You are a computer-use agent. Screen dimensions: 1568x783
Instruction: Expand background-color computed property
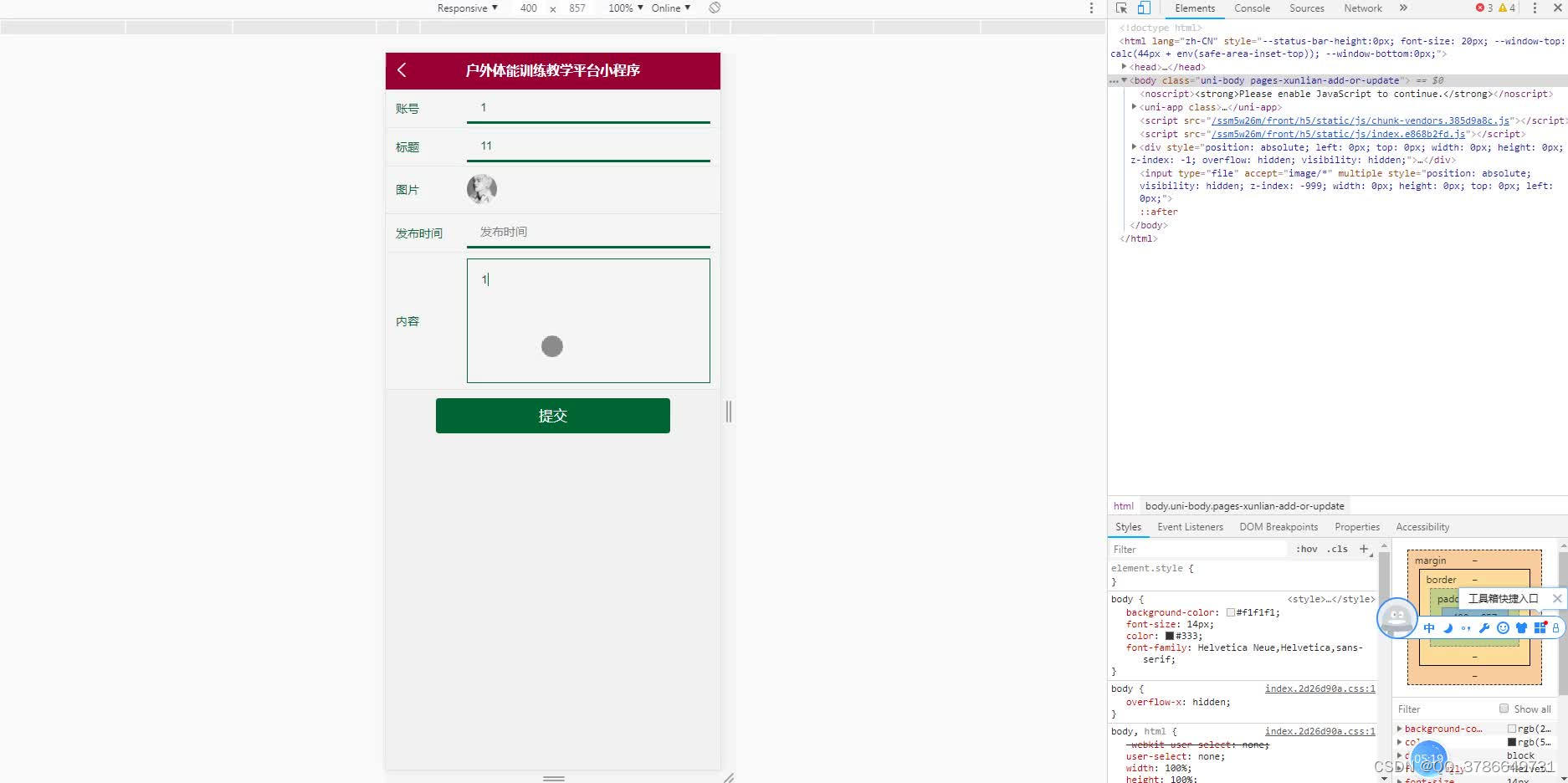(x=1399, y=729)
